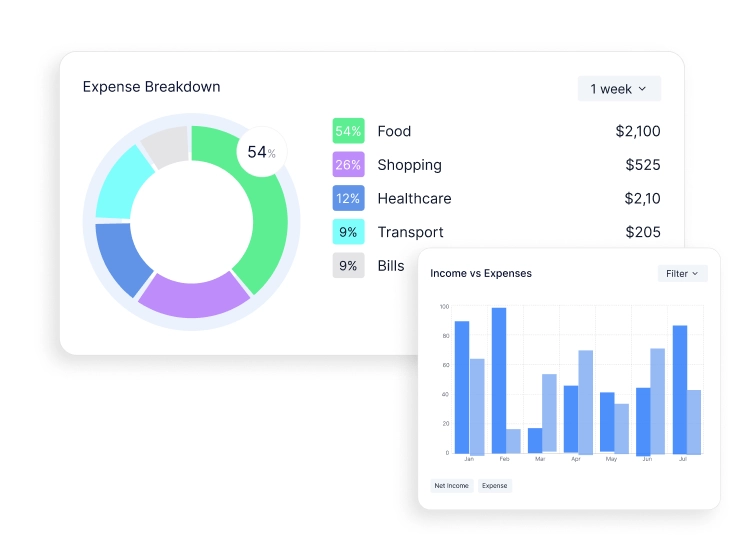Image resolution: width=740 pixels, height=560 pixels.
Task: Click the green 54% Food badge
Action: [348, 131]
